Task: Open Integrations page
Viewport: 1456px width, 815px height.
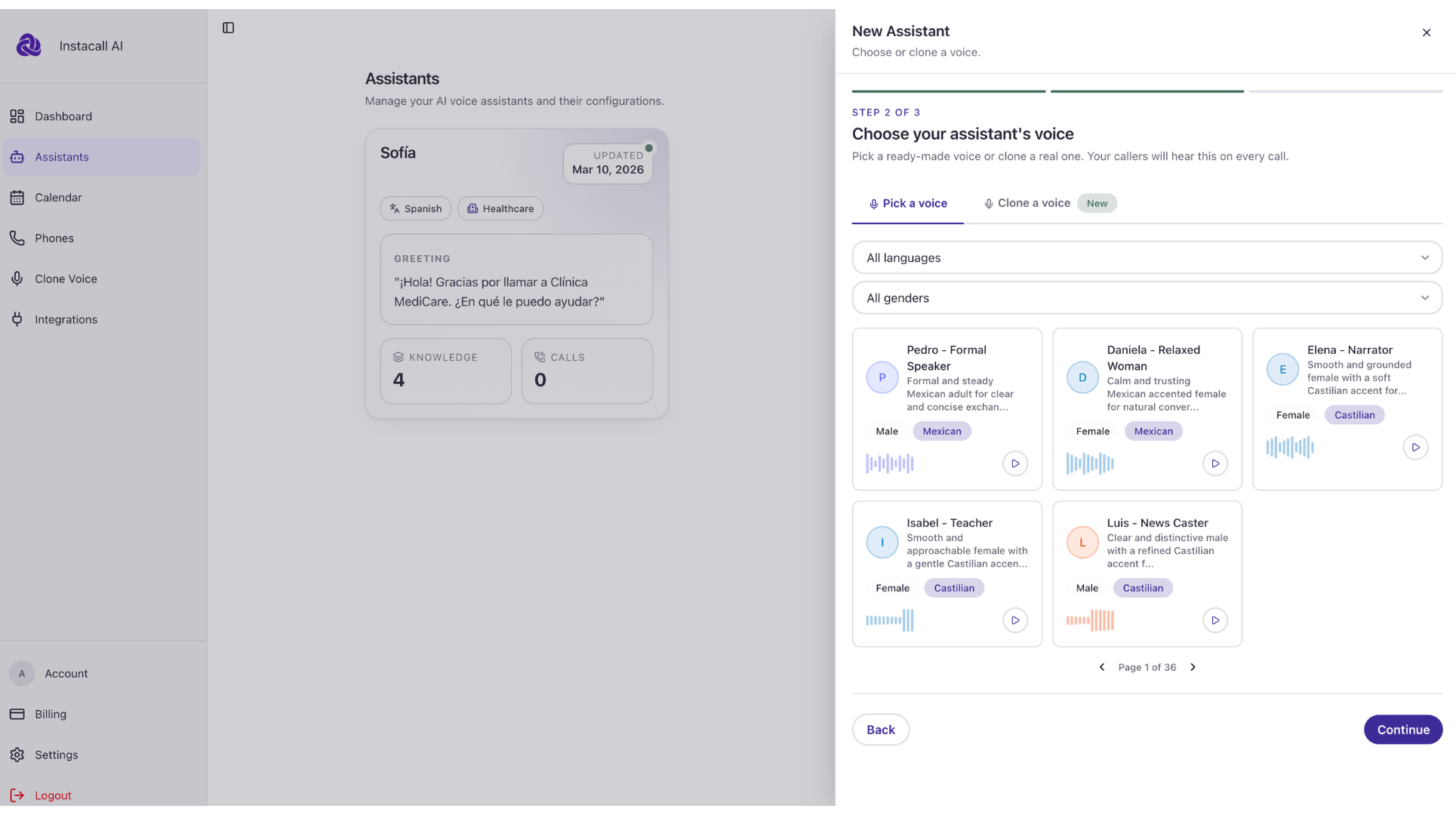Action: pyautogui.click(x=66, y=320)
